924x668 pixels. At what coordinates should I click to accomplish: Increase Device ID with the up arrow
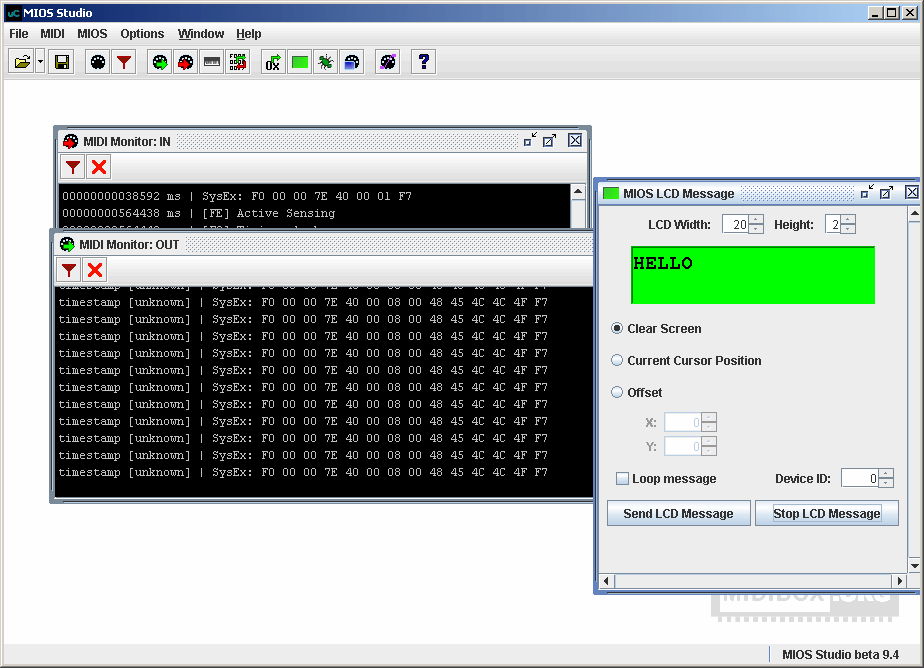coord(886,474)
